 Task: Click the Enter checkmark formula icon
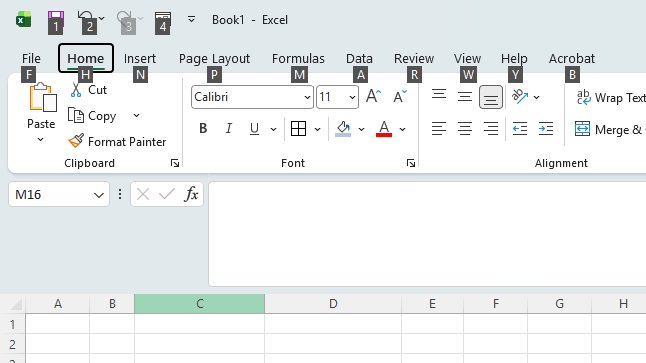(x=167, y=194)
